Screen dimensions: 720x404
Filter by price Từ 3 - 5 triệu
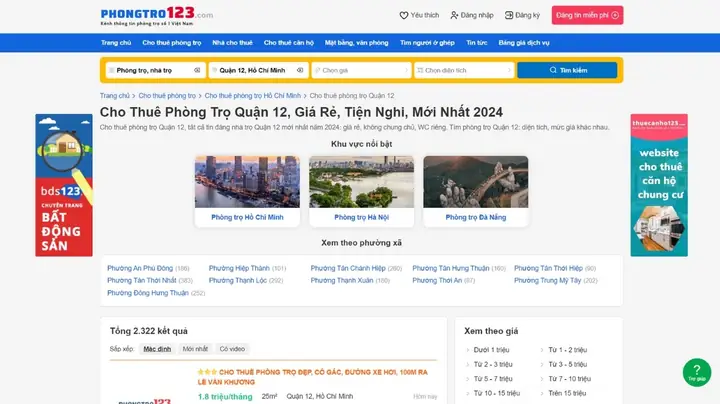(568, 365)
